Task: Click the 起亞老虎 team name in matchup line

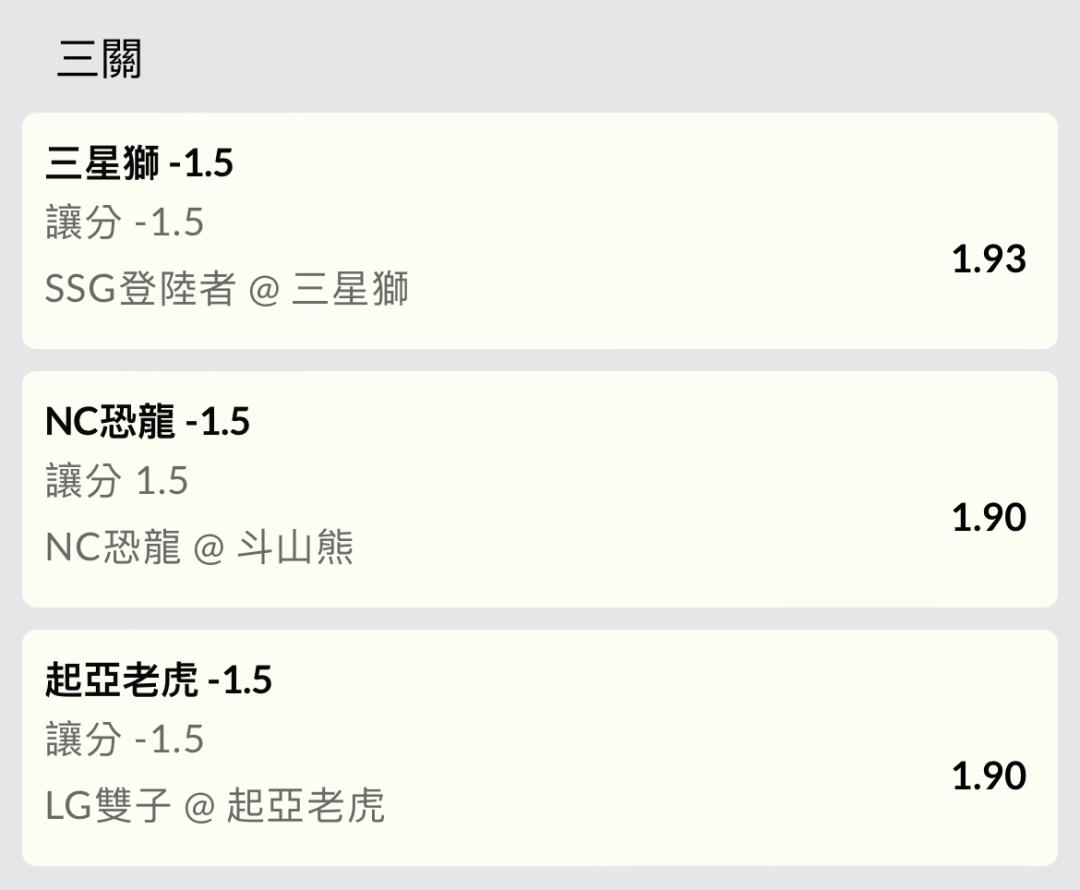Action: tap(305, 805)
